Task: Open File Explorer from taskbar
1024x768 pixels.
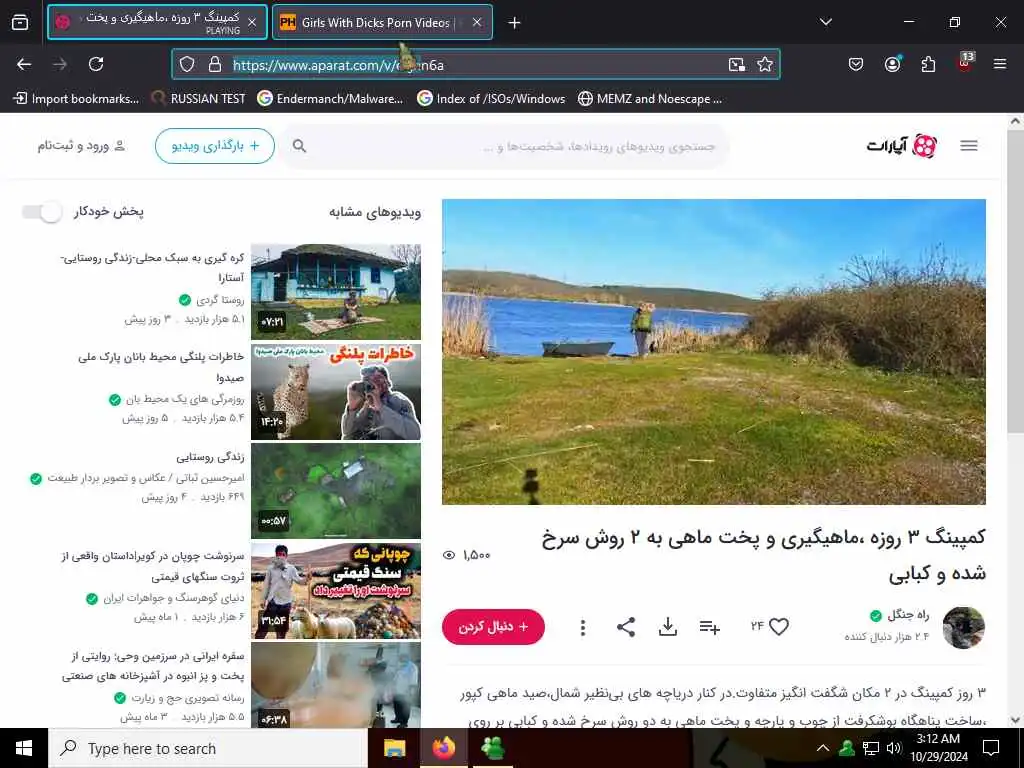Action: [x=394, y=748]
